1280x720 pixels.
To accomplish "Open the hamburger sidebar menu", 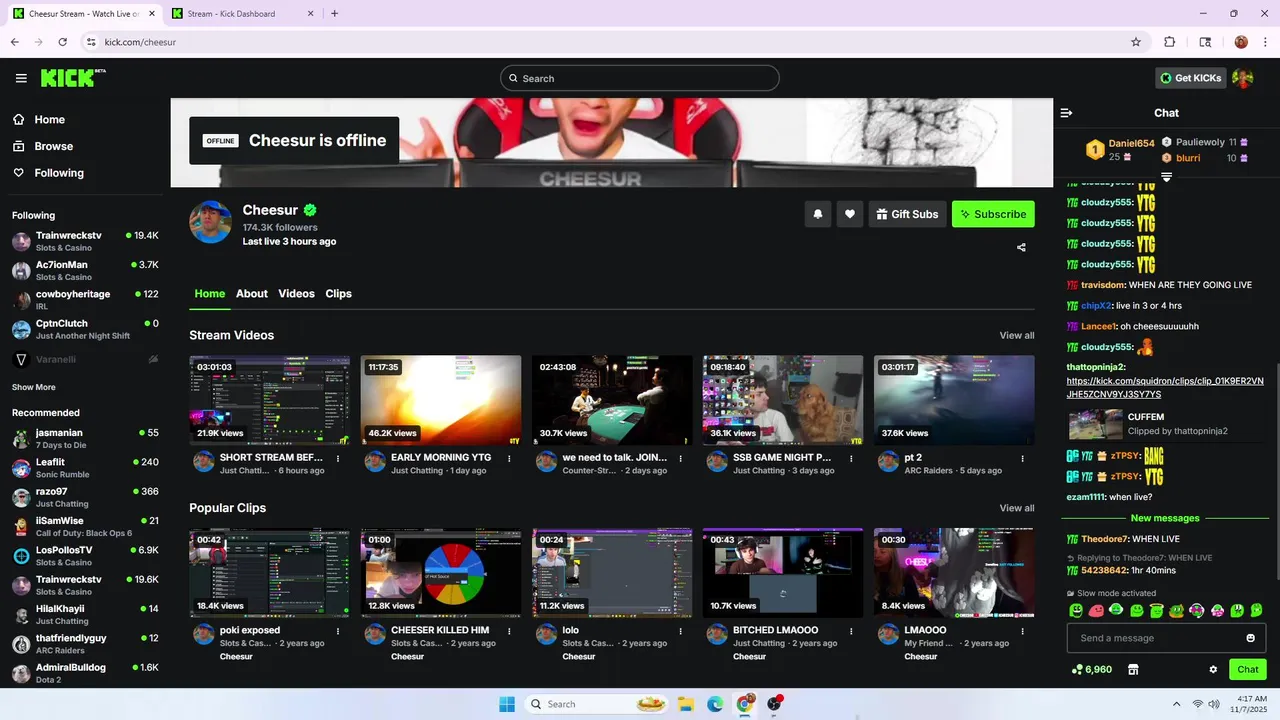I will [21, 78].
